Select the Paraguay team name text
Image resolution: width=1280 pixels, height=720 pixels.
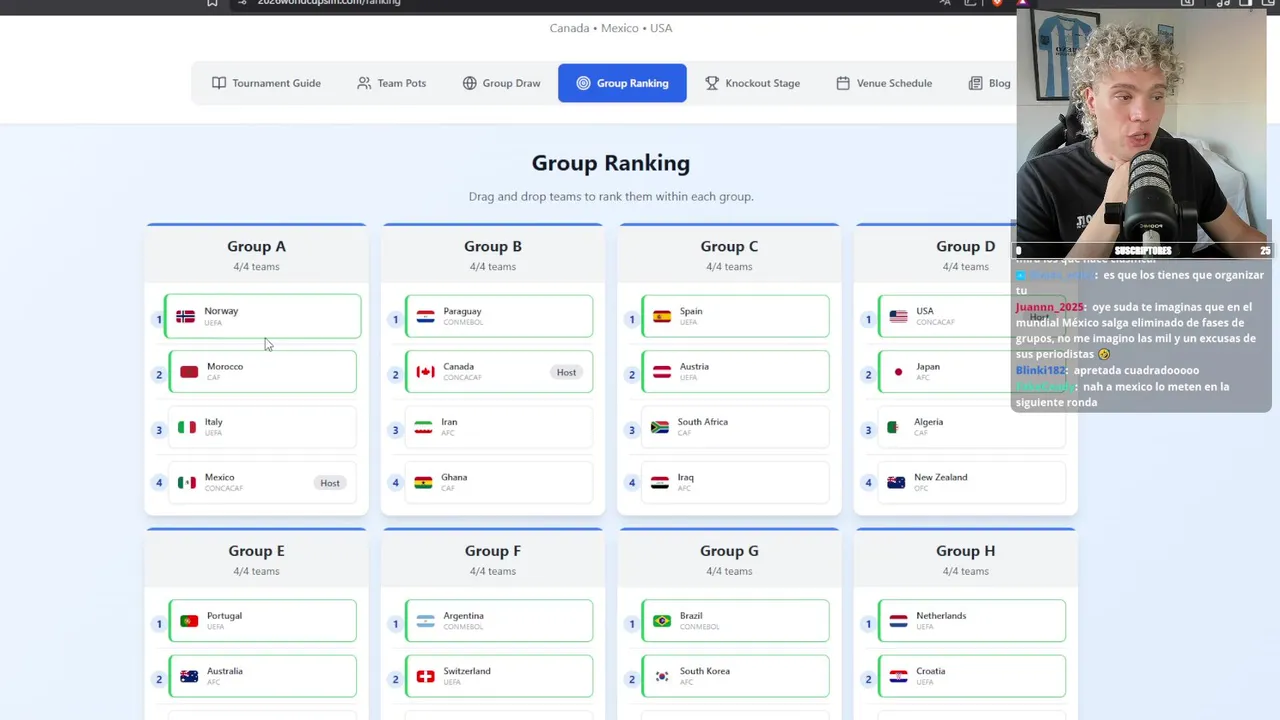(463, 311)
